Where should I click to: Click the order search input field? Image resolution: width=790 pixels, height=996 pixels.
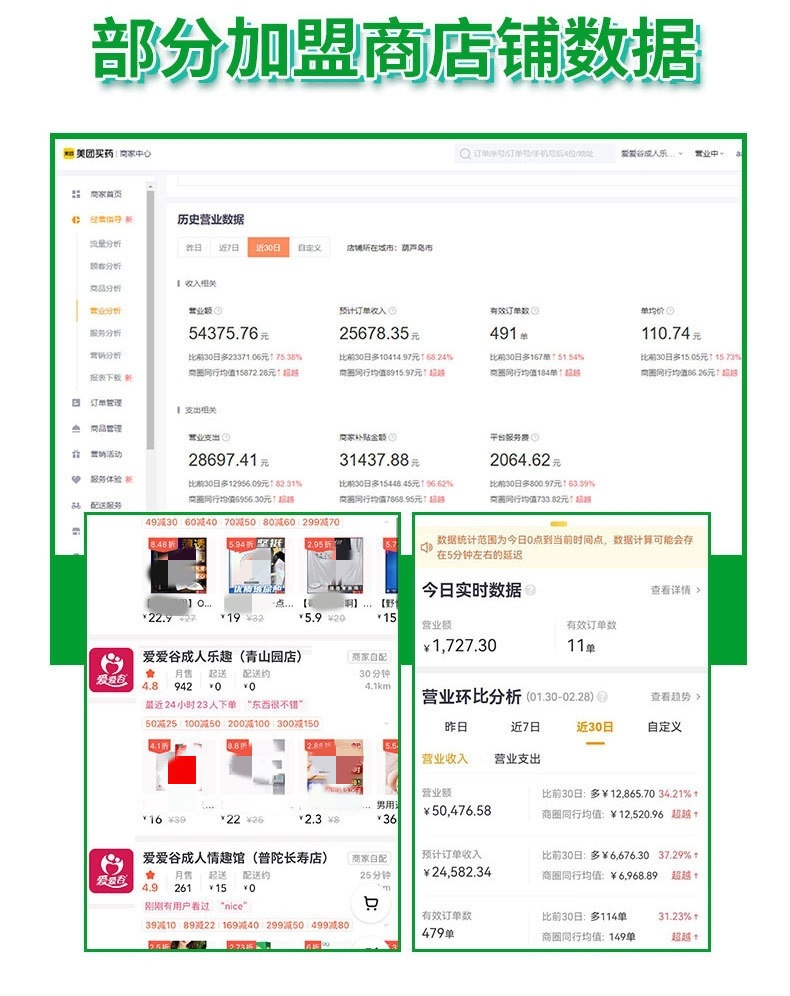pos(535,154)
